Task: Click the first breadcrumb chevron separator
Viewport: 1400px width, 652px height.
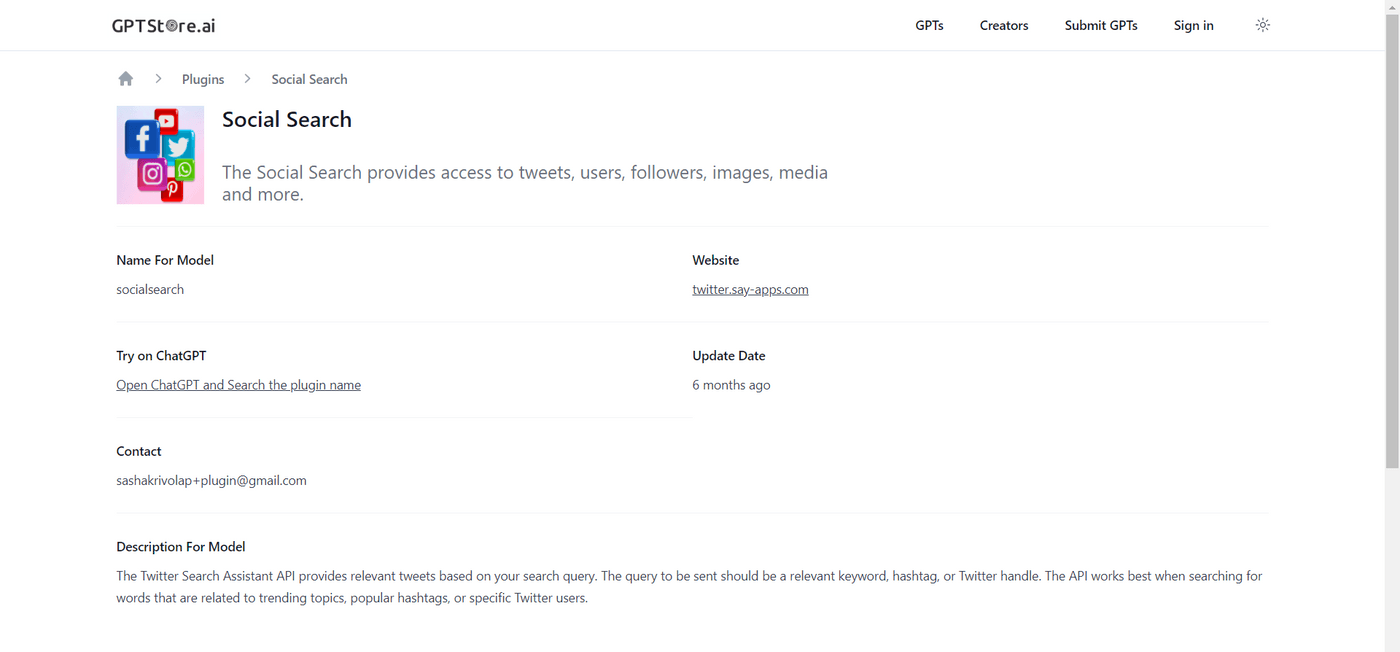Action: 158,78
